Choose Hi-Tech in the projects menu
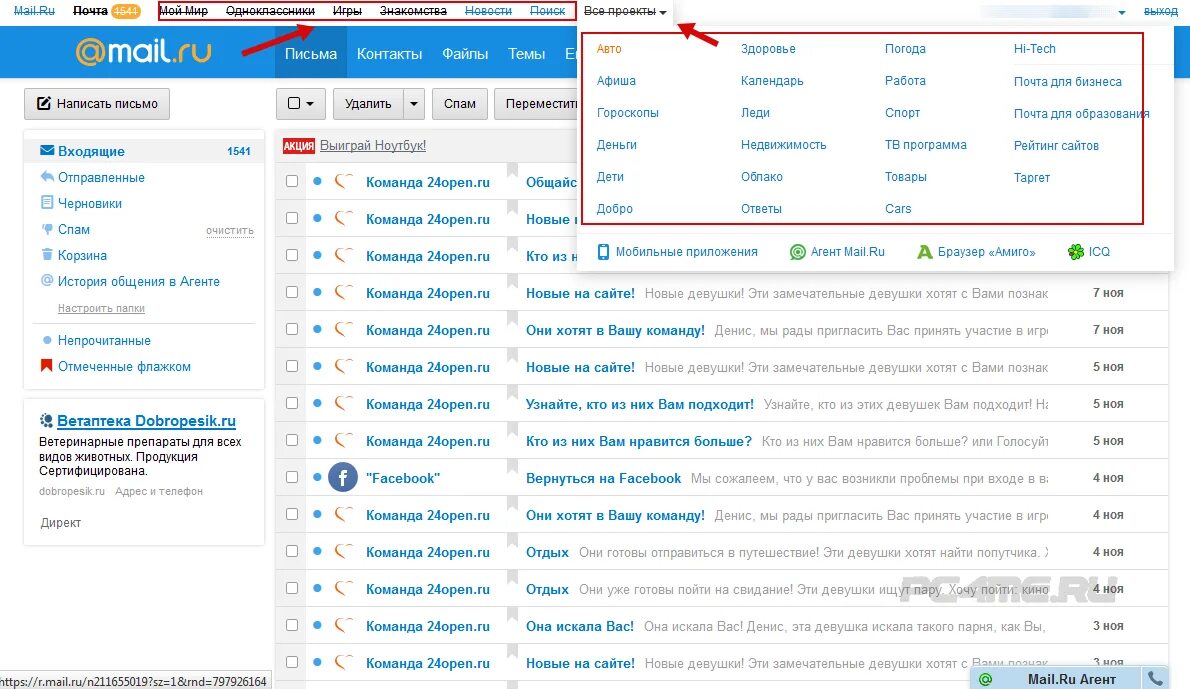Screen dimensions: 1190x689 [1034, 49]
